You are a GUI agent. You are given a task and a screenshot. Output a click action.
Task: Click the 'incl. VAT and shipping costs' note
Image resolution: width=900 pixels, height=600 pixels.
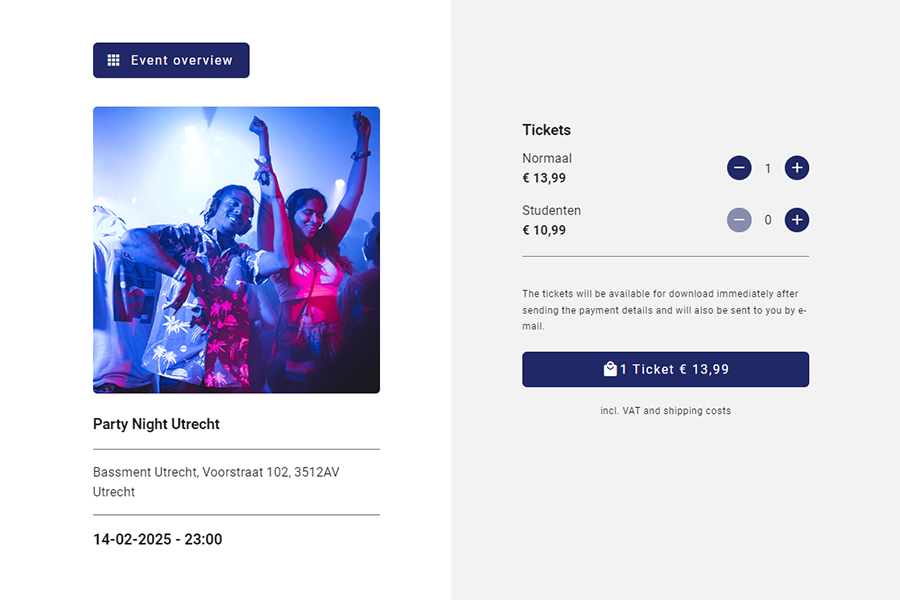tap(666, 411)
